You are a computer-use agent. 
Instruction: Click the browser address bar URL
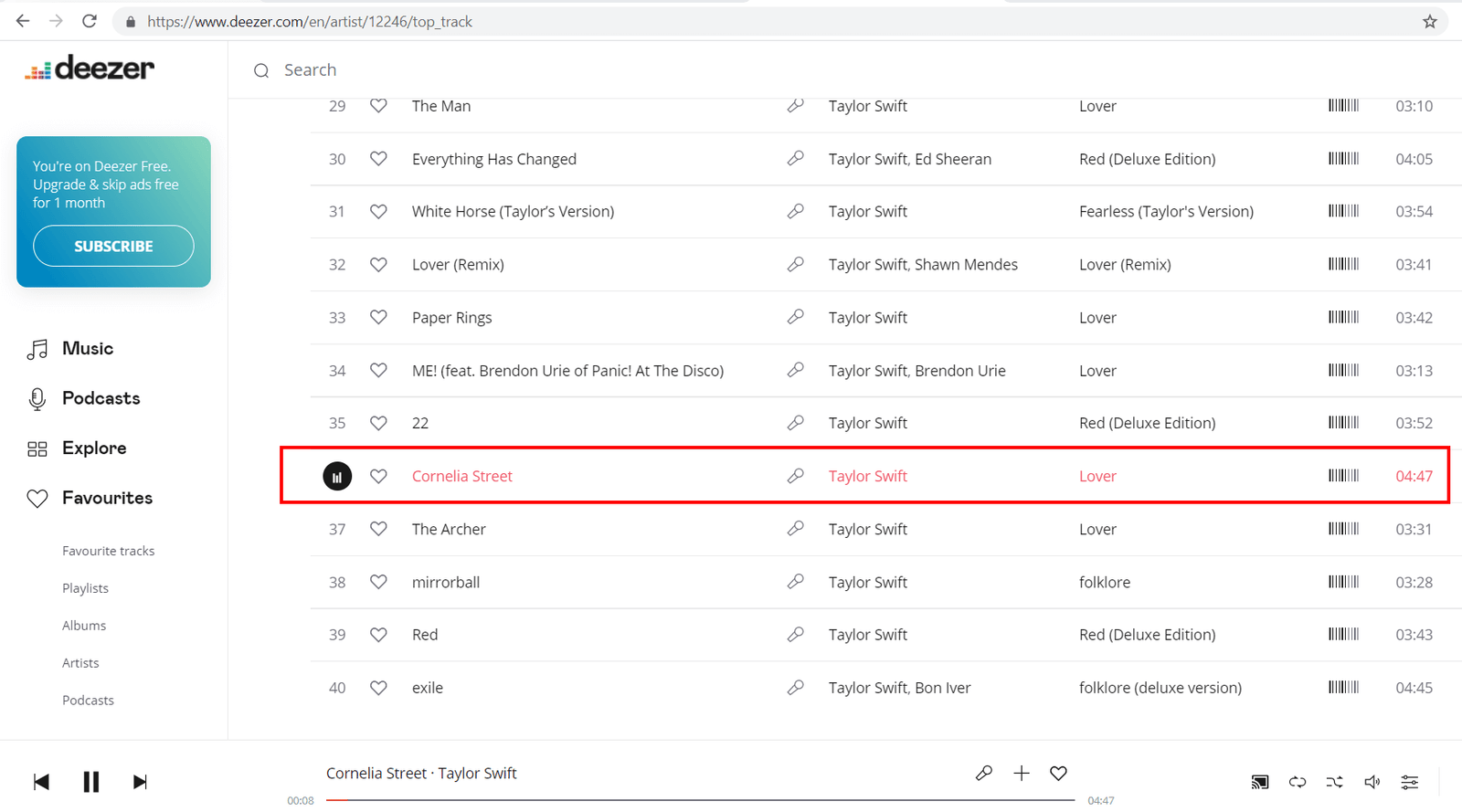pyautogui.click(x=310, y=22)
